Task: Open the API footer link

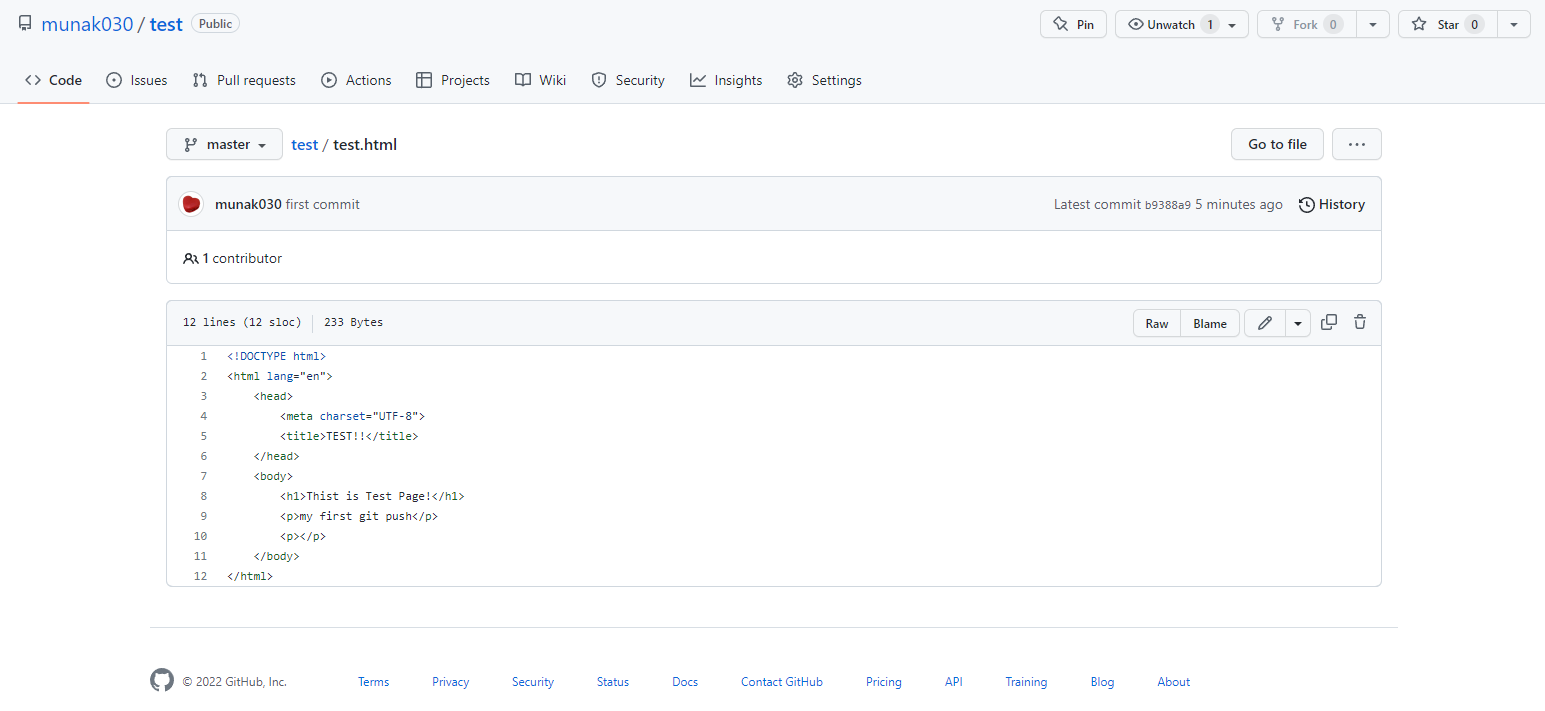Action: [x=954, y=682]
